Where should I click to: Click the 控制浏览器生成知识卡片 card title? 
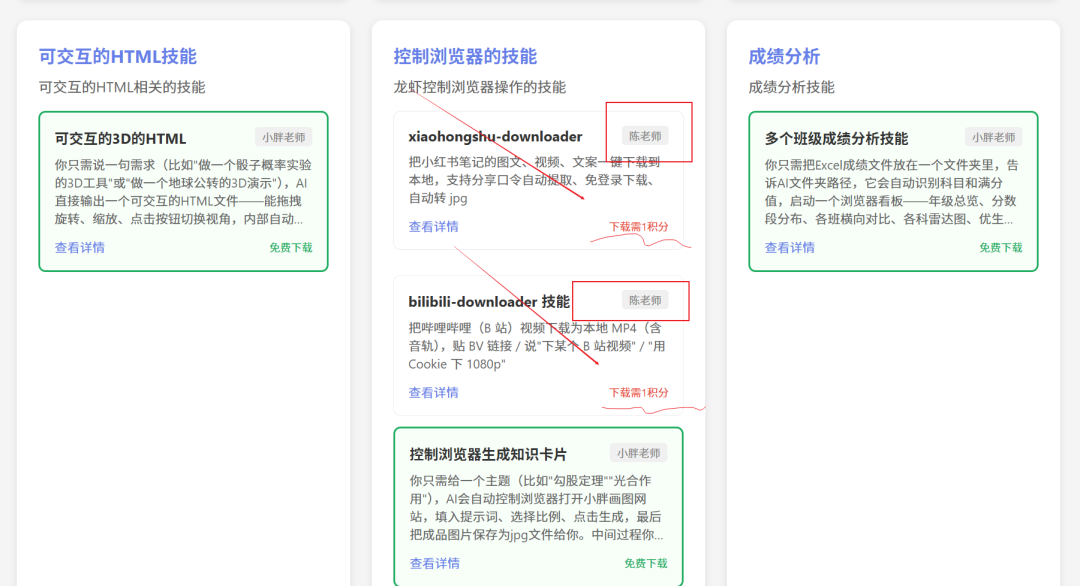pyautogui.click(x=488, y=454)
